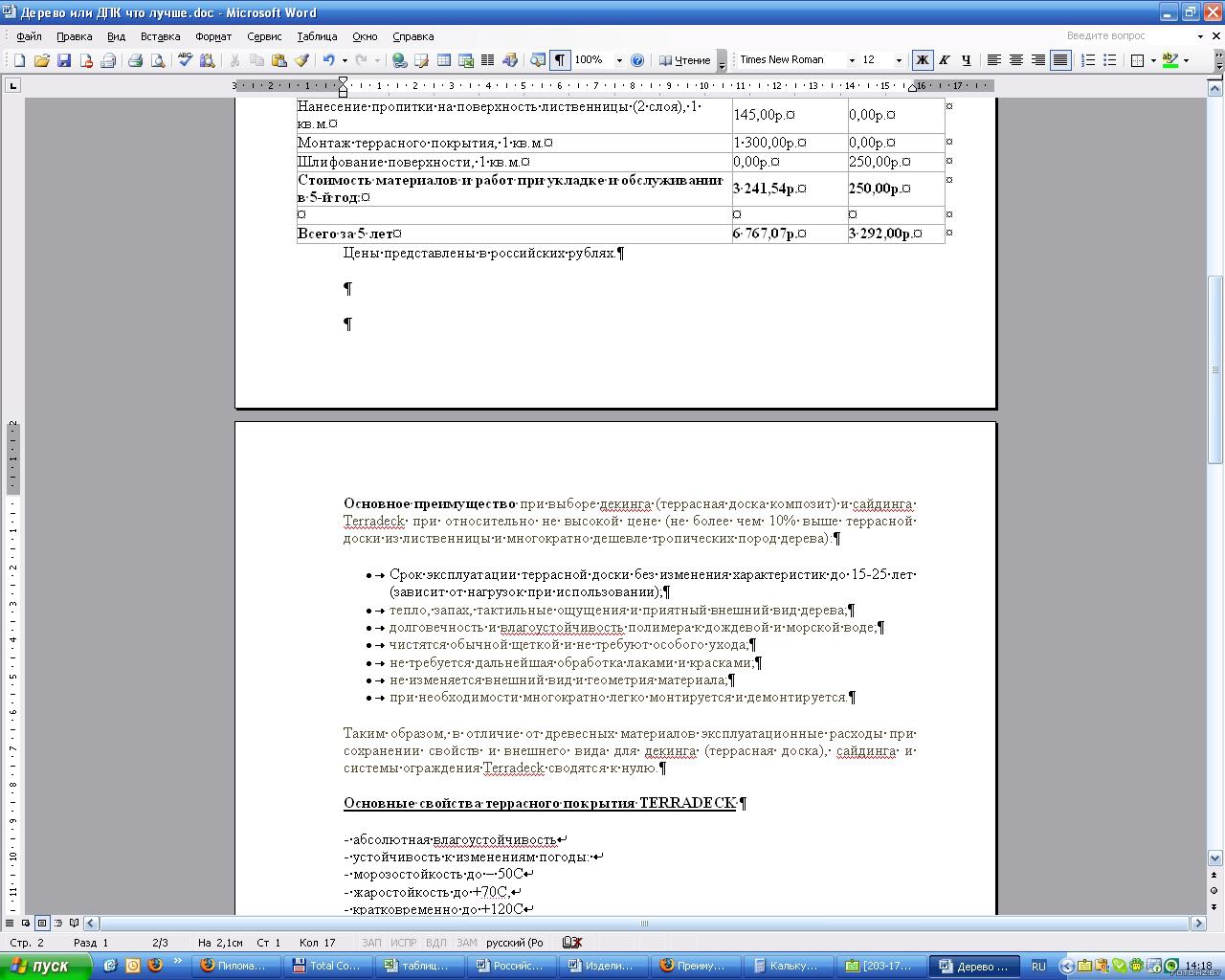The image size is (1225, 980).
Task: Toggle ЗАП macro recording indicator
Action: click(x=371, y=943)
